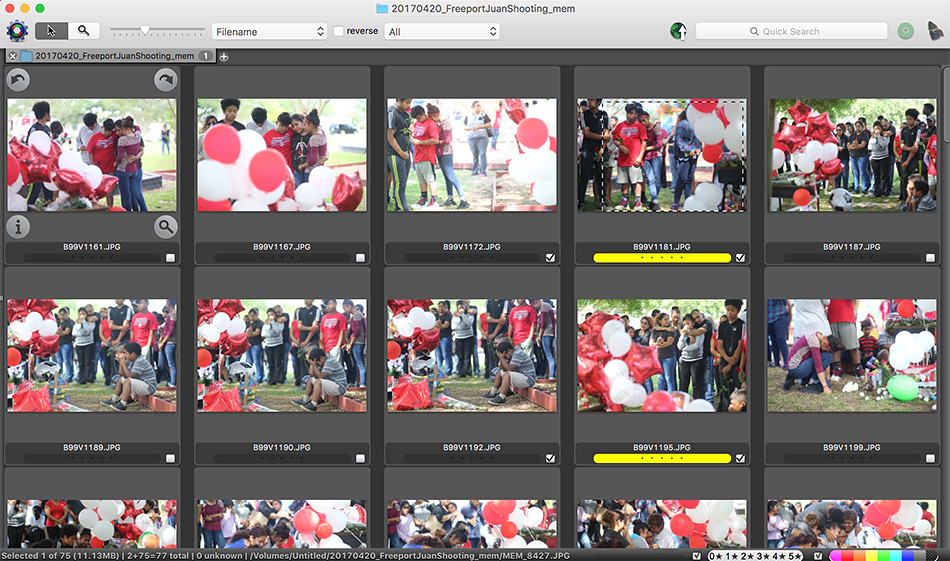Viewport: 950px width, 561px height.
Task: Select the pink color class filter
Action: click(835, 556)
